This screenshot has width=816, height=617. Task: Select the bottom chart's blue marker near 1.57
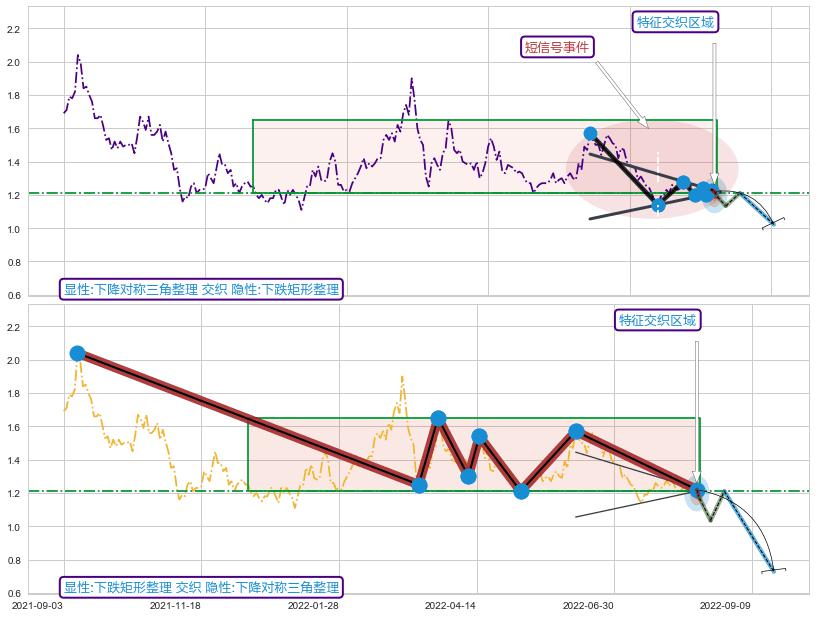click(577, 431)
